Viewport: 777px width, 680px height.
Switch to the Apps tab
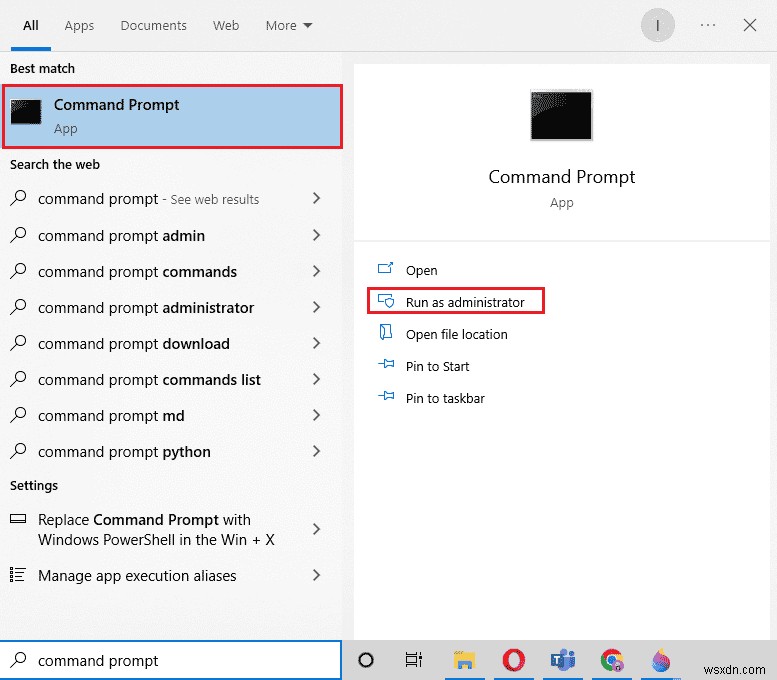tap(79, 25)
